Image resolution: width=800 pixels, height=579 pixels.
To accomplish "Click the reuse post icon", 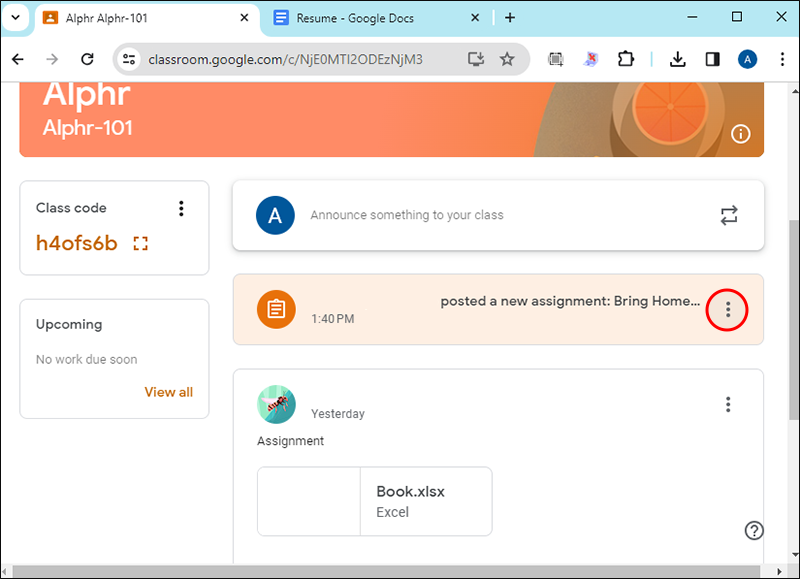I will point(729,215).
